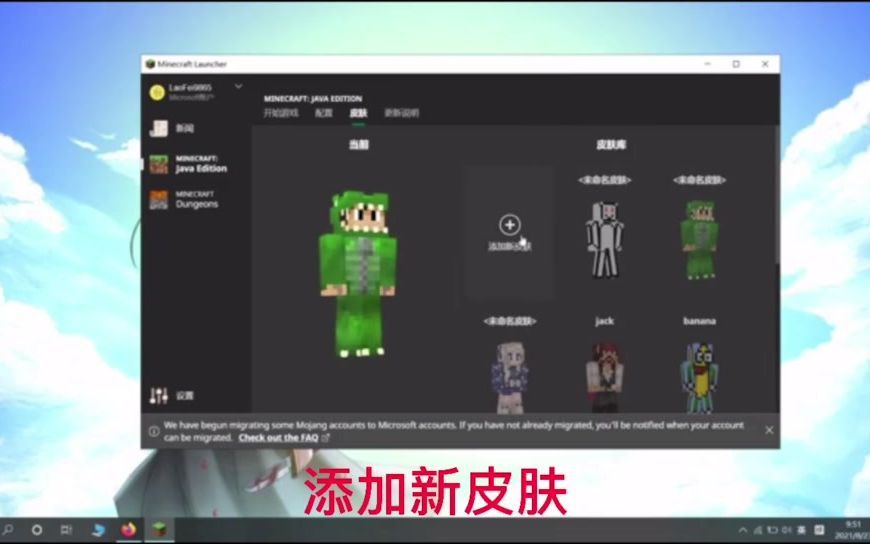Viewport: 870px width, 544px height.
Task: Maximize the Minecraft Launcher window
Action: click(x=736, y=64)
